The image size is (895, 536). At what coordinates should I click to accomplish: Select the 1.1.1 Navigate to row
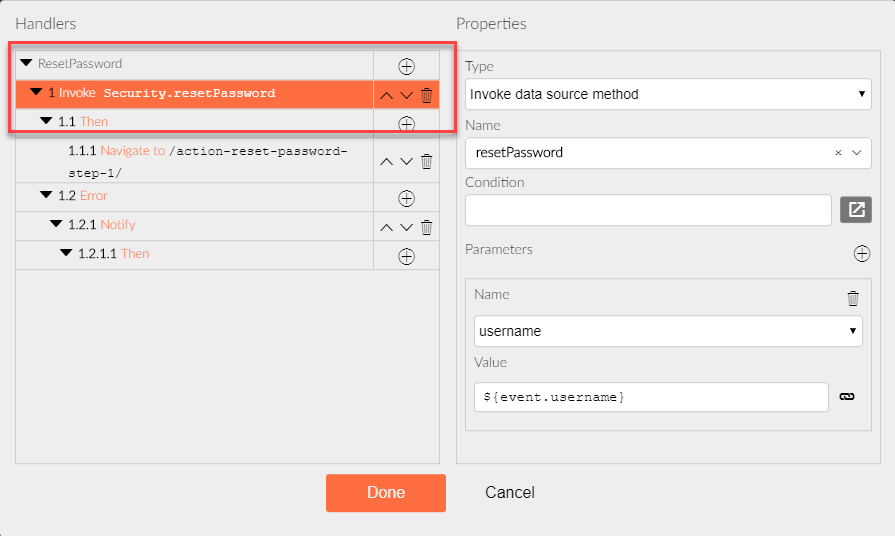[x=195, y=162]
